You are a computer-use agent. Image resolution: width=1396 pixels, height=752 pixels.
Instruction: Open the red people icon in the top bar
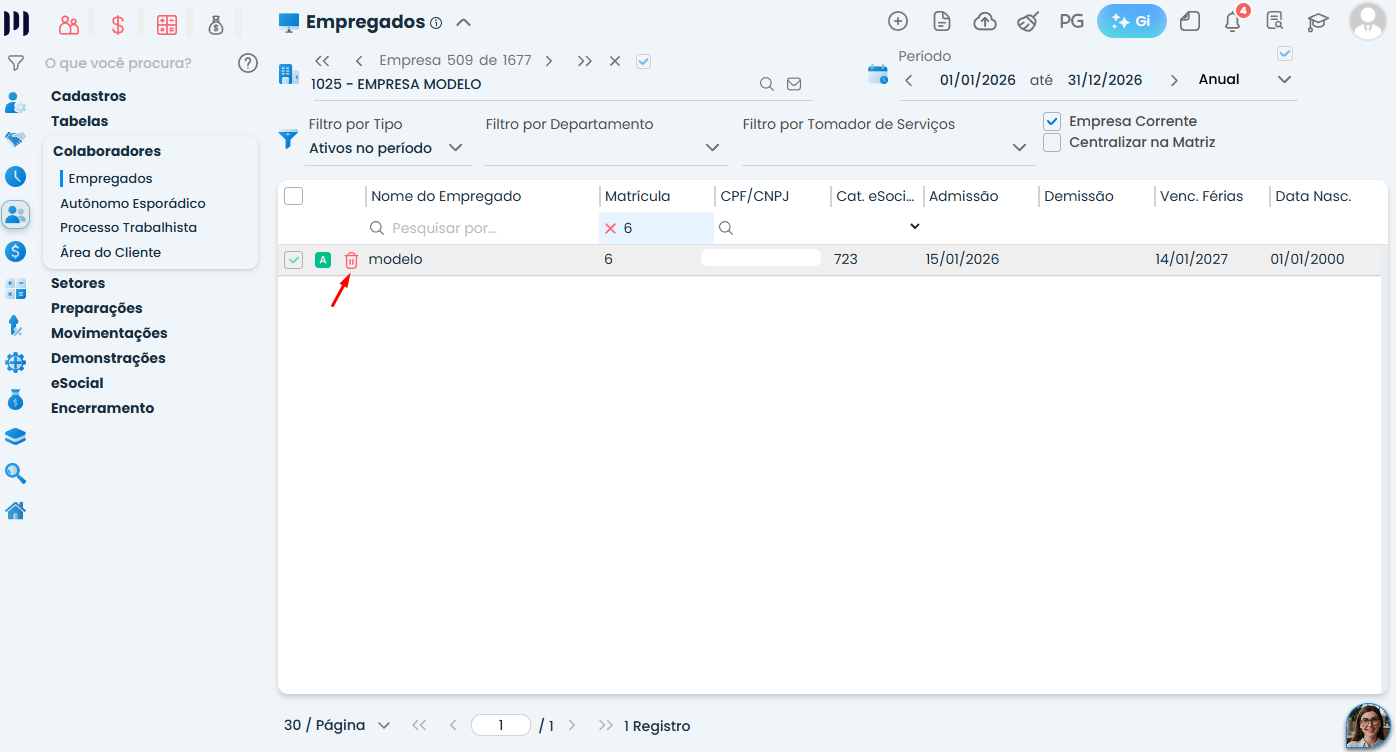pyautogui.click(x=69, y=25)
